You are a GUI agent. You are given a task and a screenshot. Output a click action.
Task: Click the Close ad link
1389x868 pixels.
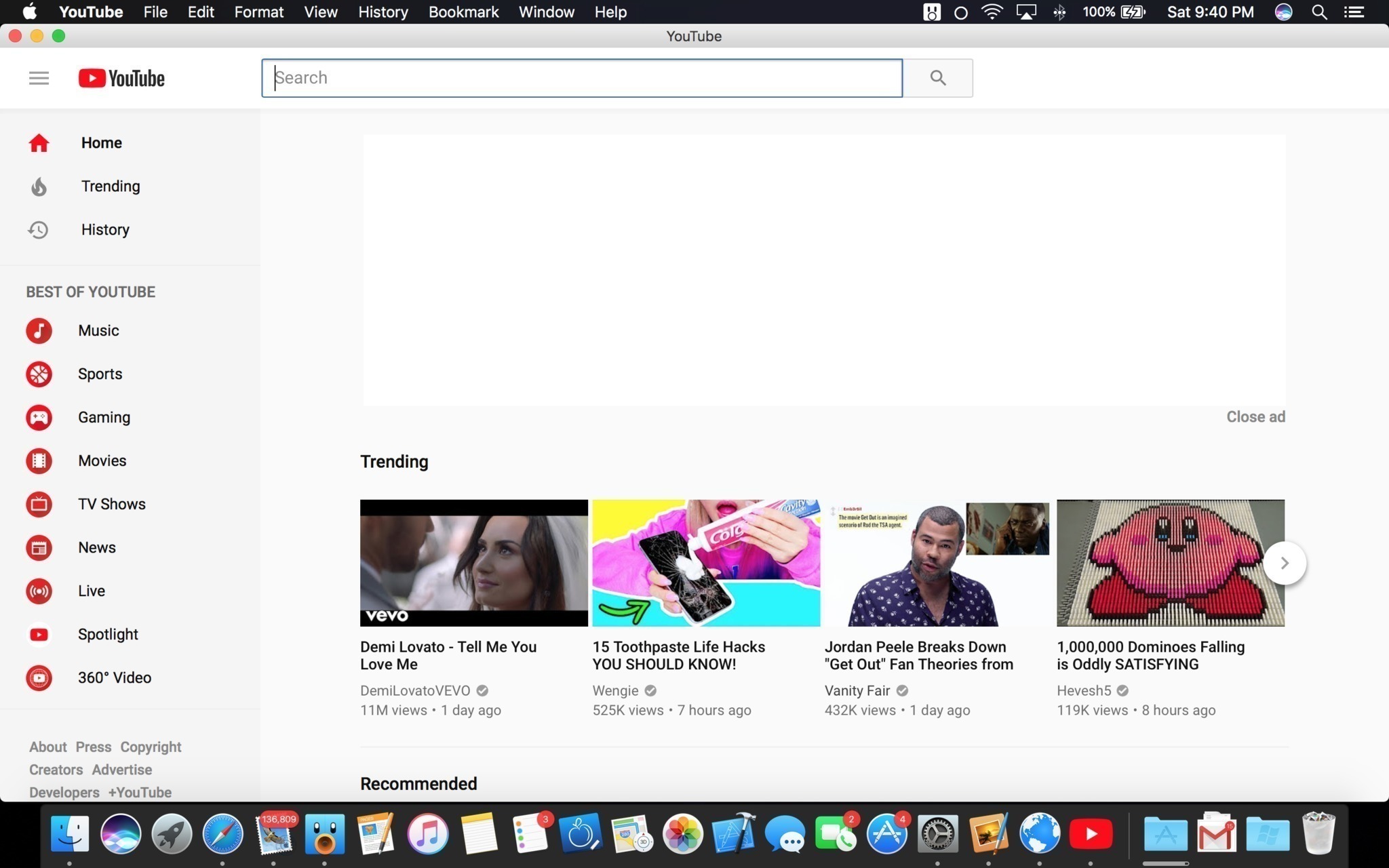click(x=1255, y=417)
